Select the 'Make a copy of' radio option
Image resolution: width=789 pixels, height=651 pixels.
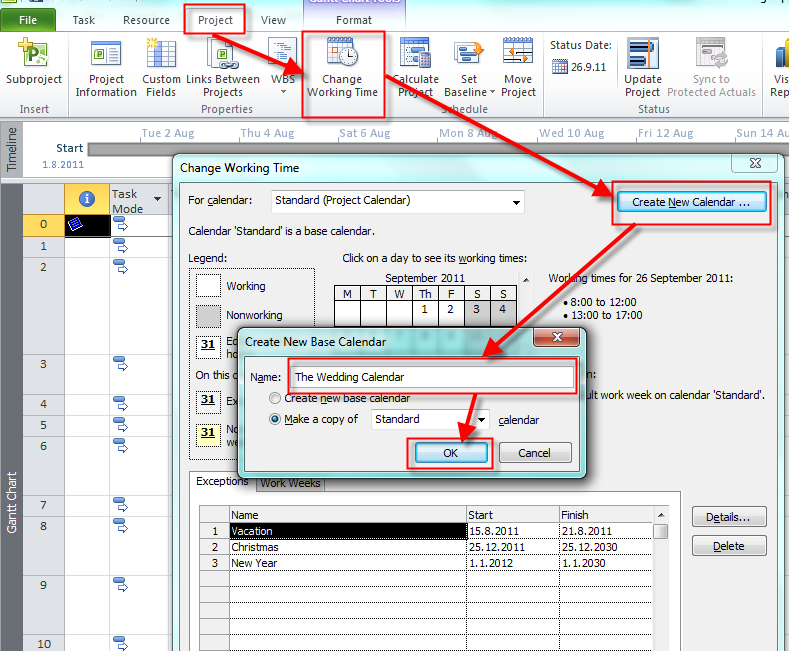pyautogui.click(x=276, y=419)
